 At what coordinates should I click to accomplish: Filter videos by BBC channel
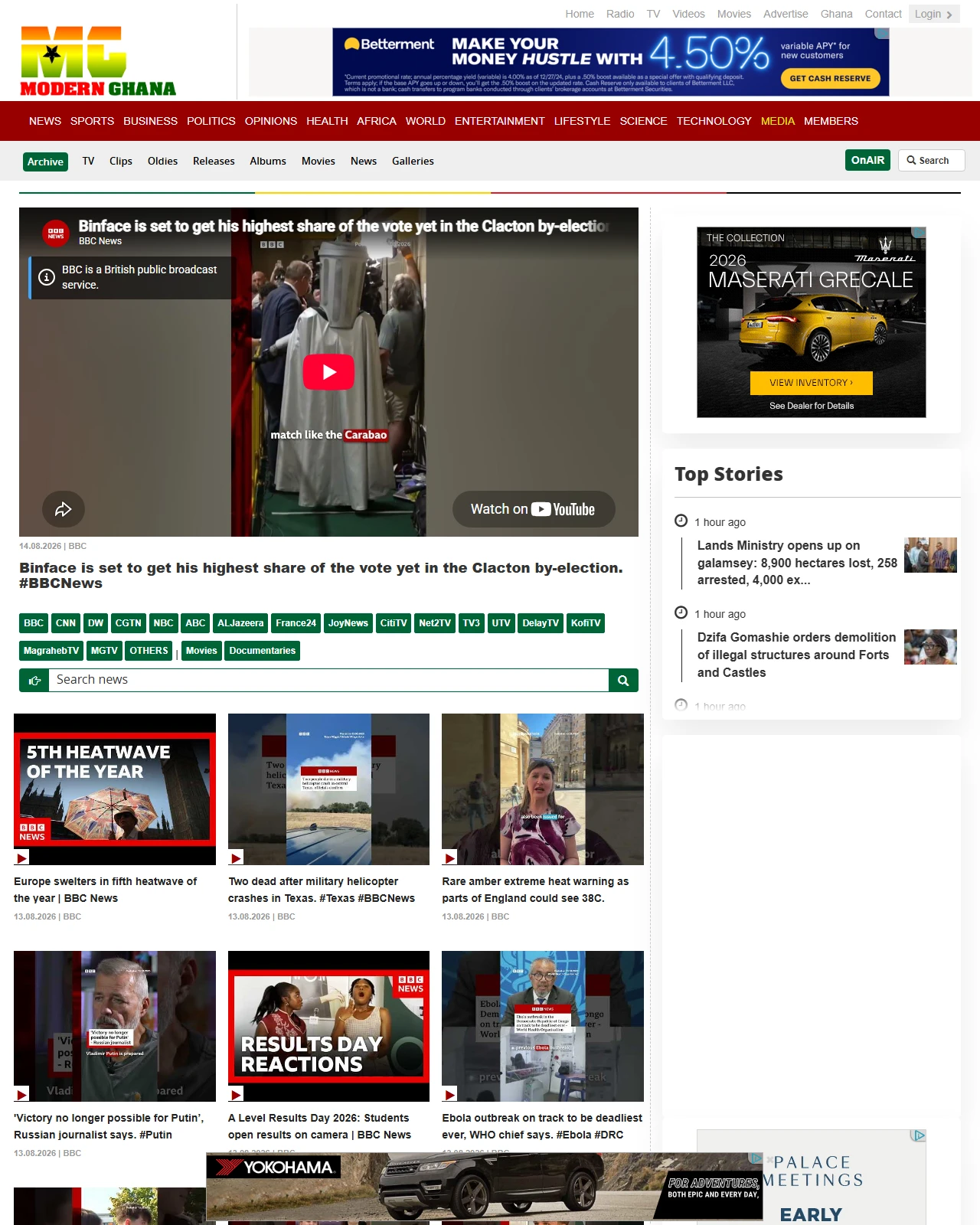click(x=34, y=623)
